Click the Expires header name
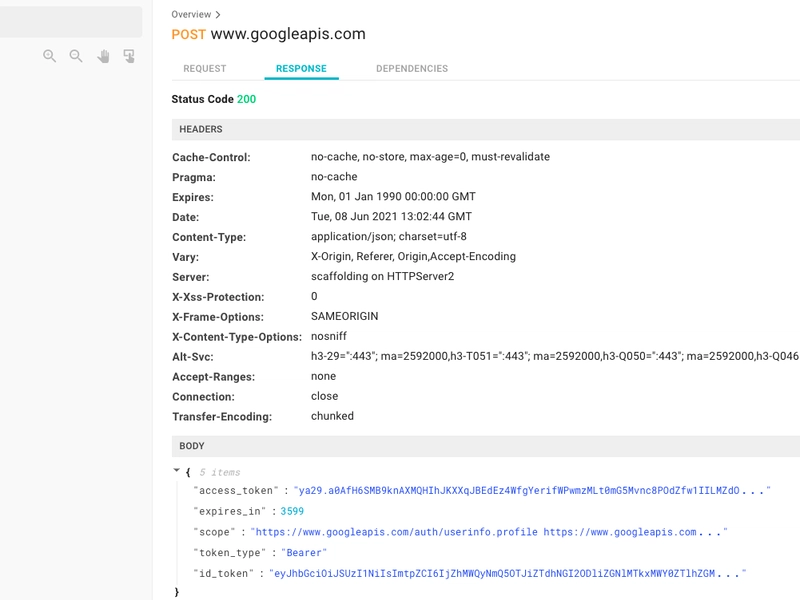Image resolution: width=800 pixels, height=600 pixels. pyautogui.click(x=193, y=197)
